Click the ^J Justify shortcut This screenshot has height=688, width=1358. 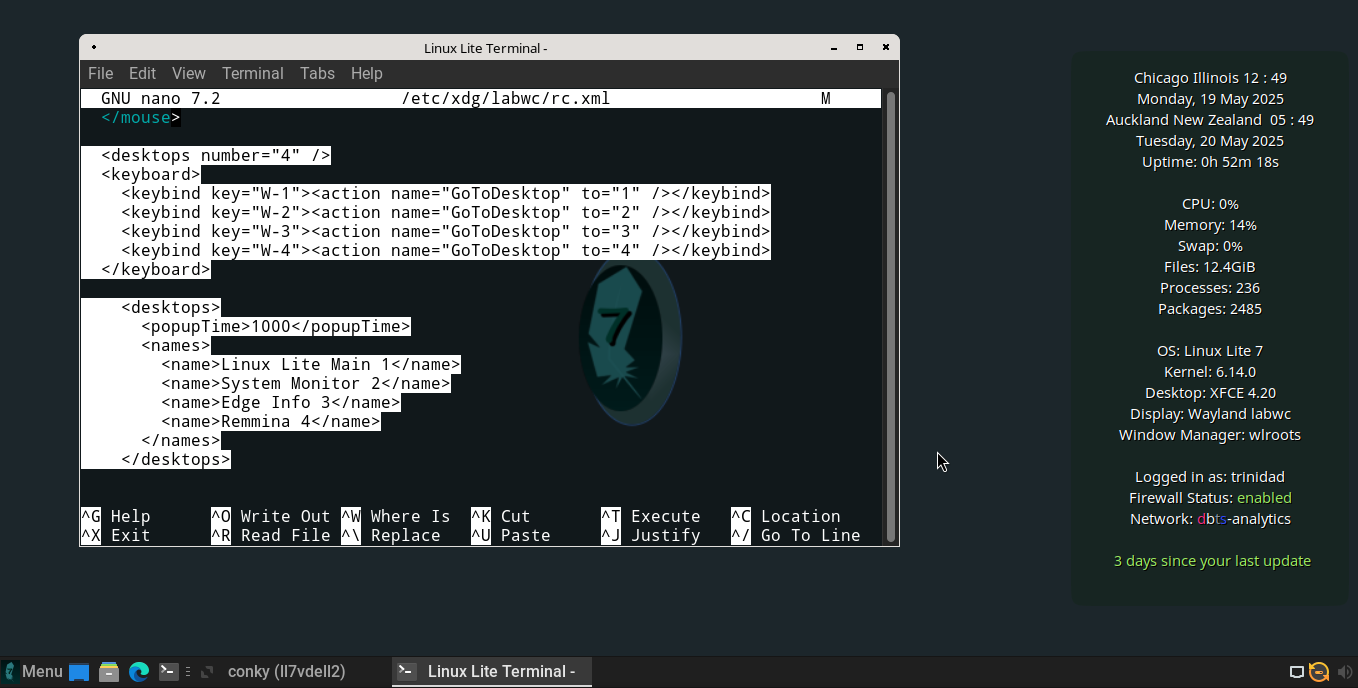651,535
